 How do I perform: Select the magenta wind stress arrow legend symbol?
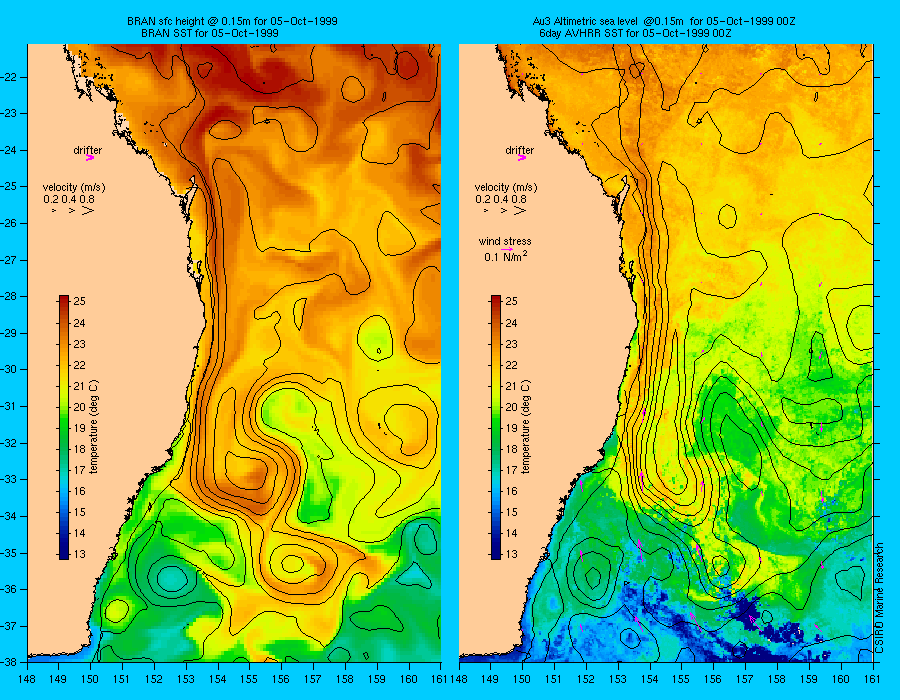(x=507, y=250)
